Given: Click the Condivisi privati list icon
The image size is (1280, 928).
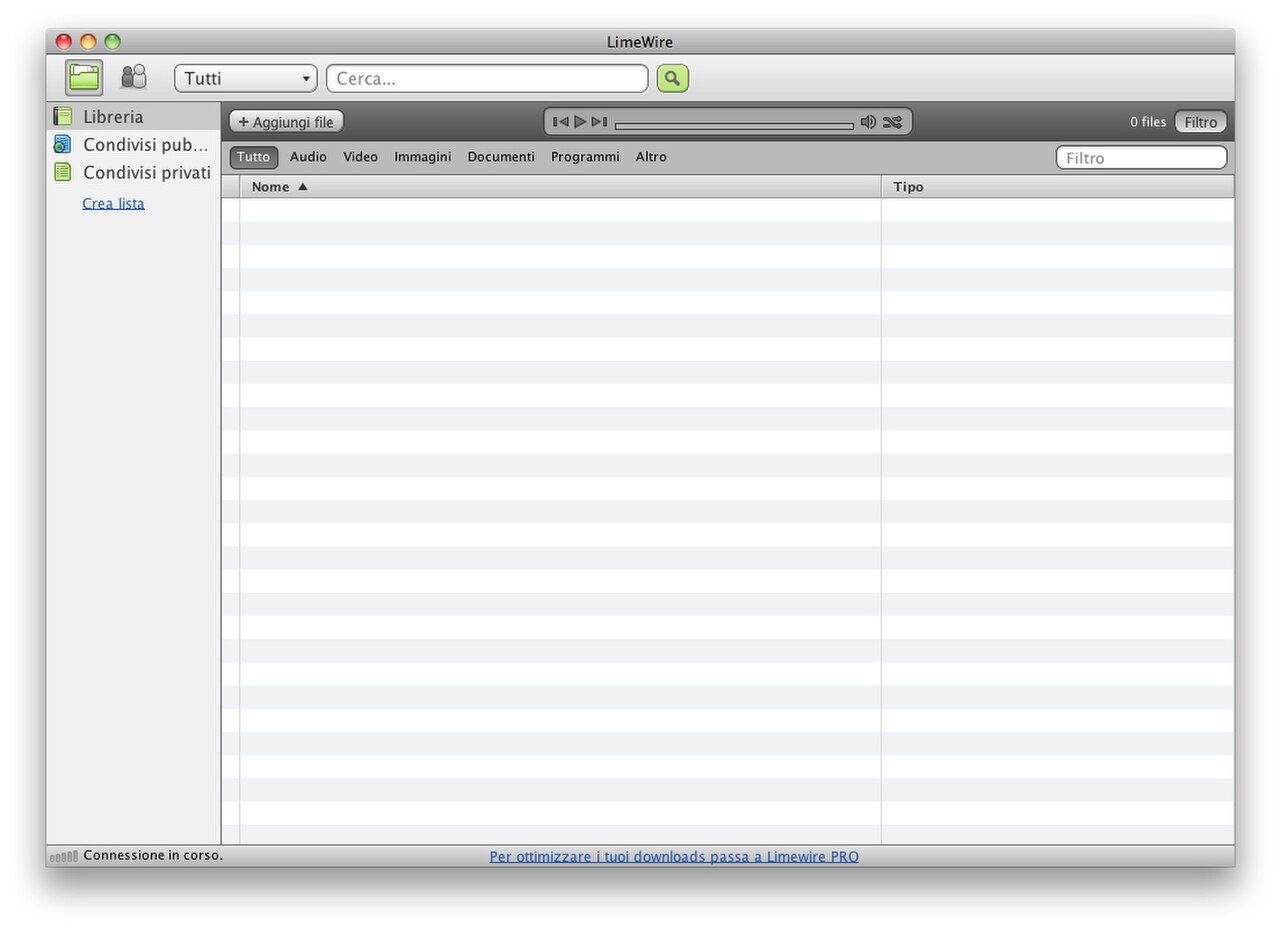Looking at the screenshot, I should 63,172.
